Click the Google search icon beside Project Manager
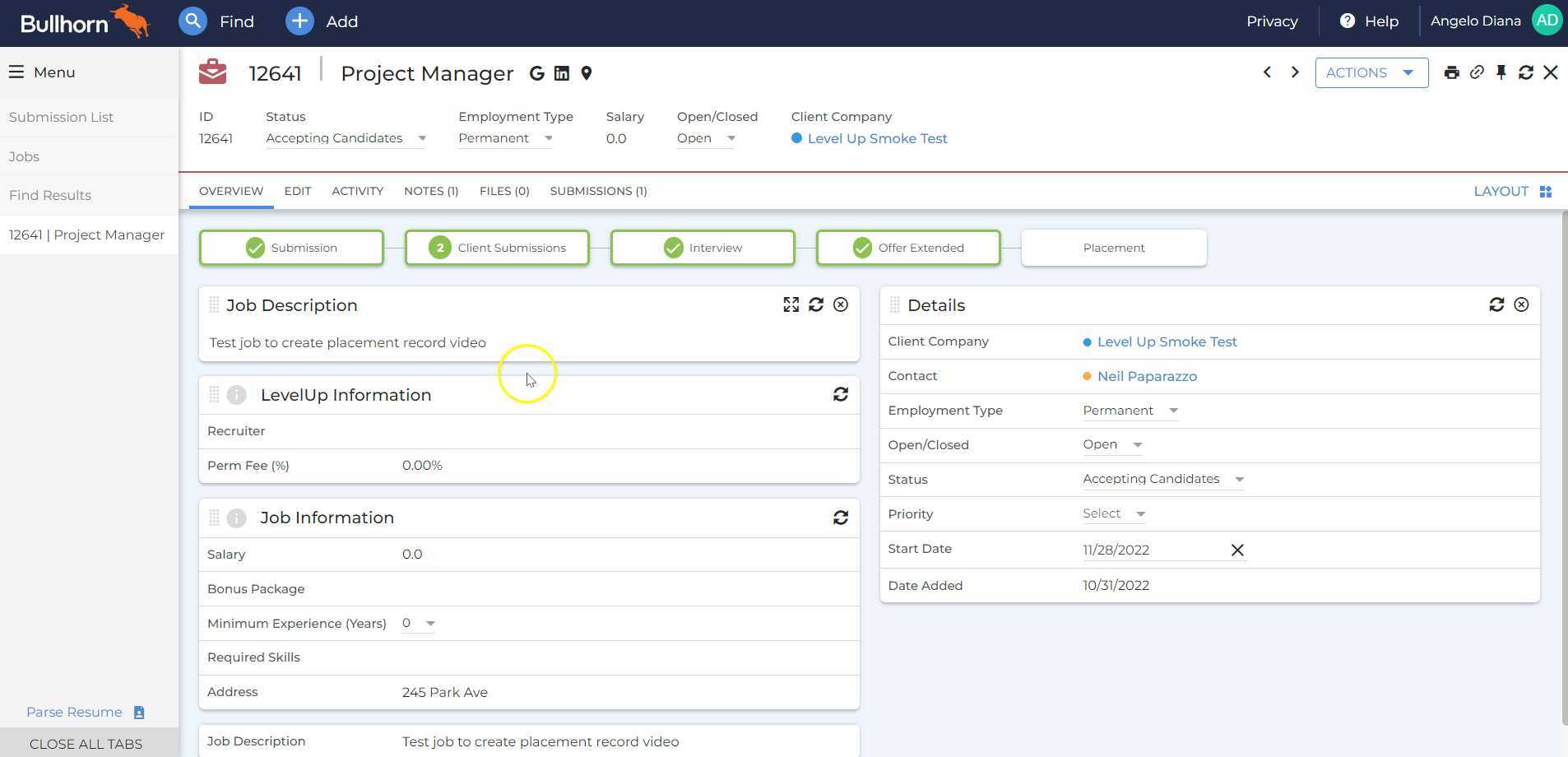This screenshot has height=757, width=1568. click(x=536, y=73)
